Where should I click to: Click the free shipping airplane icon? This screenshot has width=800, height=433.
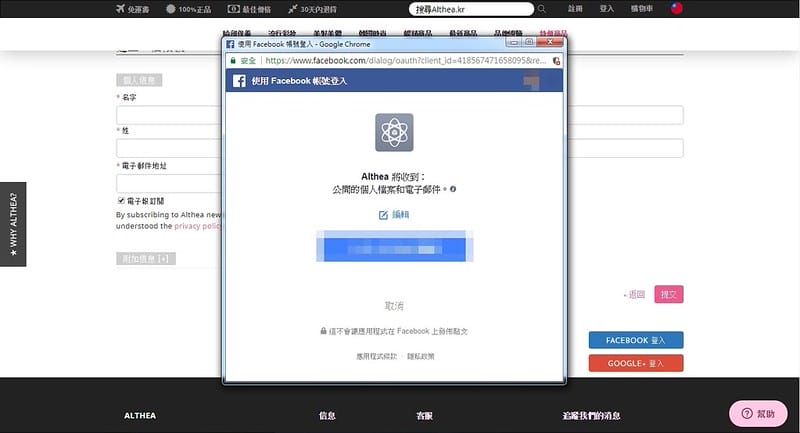point(120,8)
